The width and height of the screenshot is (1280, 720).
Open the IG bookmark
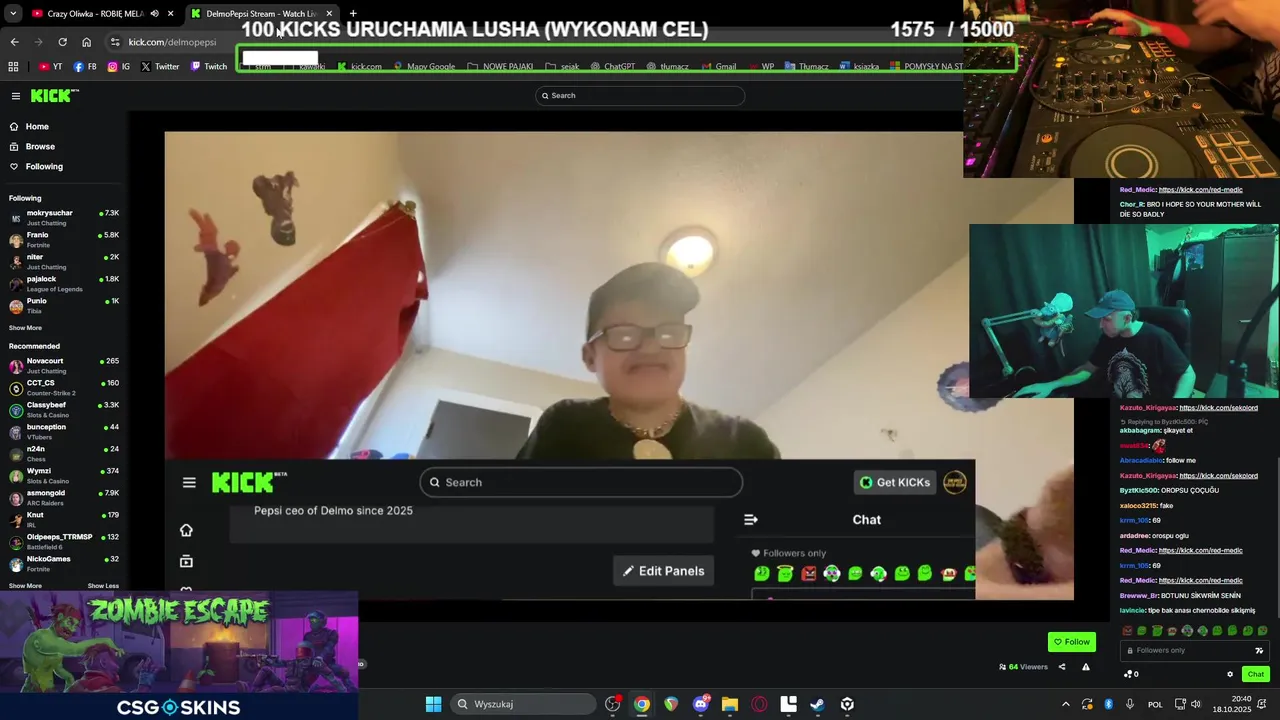(119, 67)
